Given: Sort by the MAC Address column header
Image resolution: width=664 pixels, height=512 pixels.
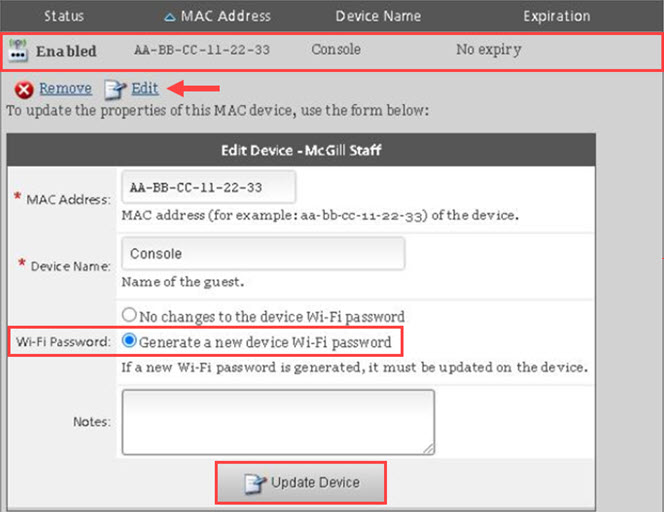Looking at the screenshot, I should pyautogui.click(x=225, y=16).
